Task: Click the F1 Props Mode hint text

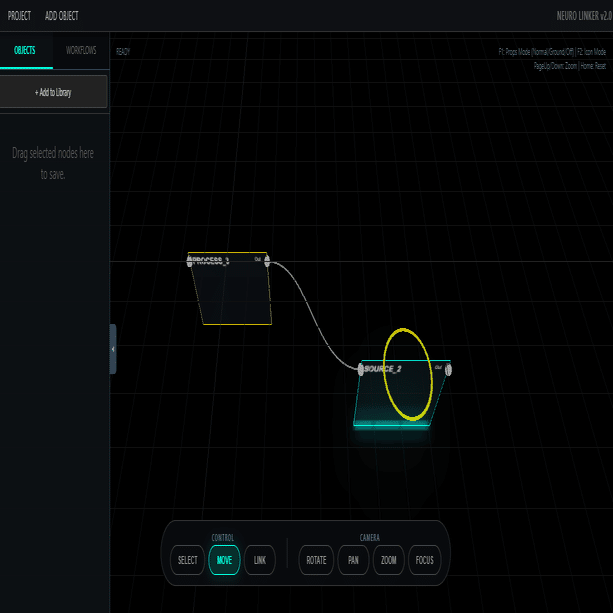Action: pyautogui.click(x=552, y=52)
